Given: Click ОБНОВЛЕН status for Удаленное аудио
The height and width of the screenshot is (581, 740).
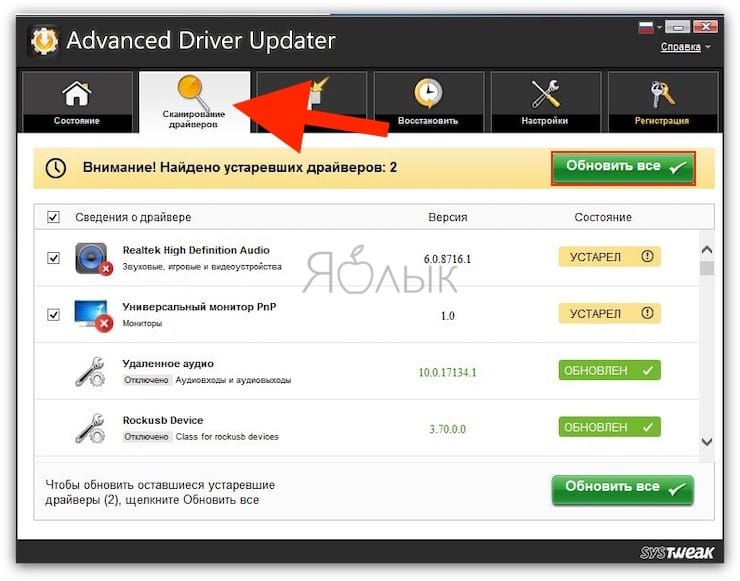Looking at the screenshot, I should coord(610,370).
